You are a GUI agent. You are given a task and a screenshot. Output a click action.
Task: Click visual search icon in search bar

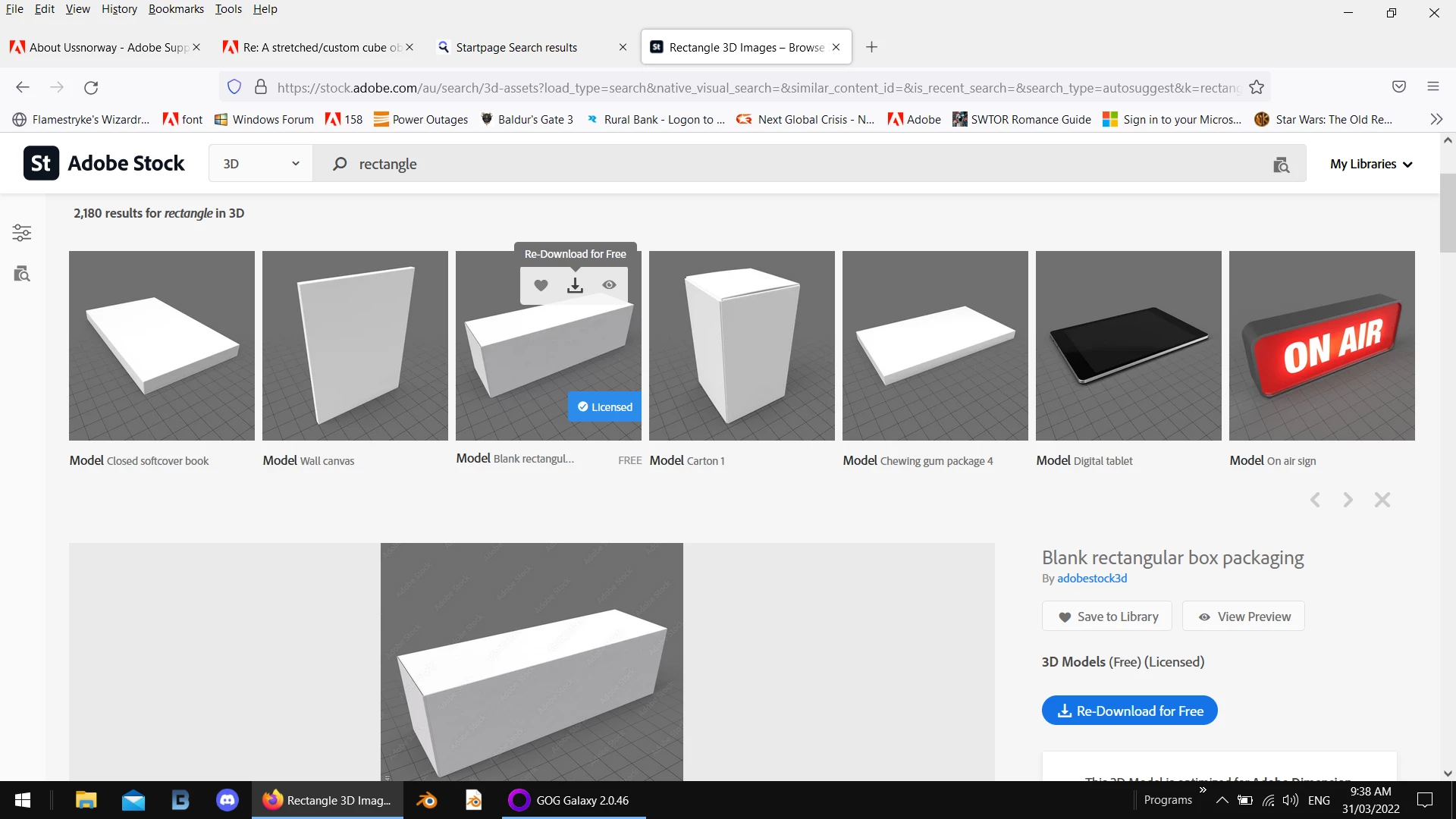coord(1281,165)
